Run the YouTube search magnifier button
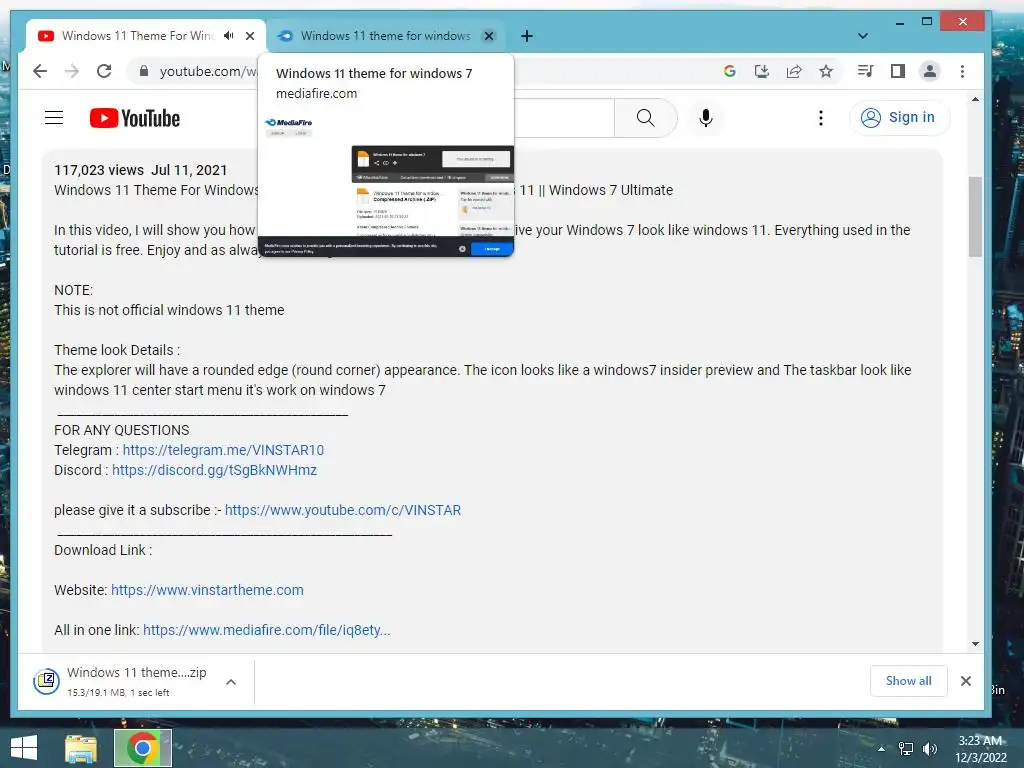 645,118
